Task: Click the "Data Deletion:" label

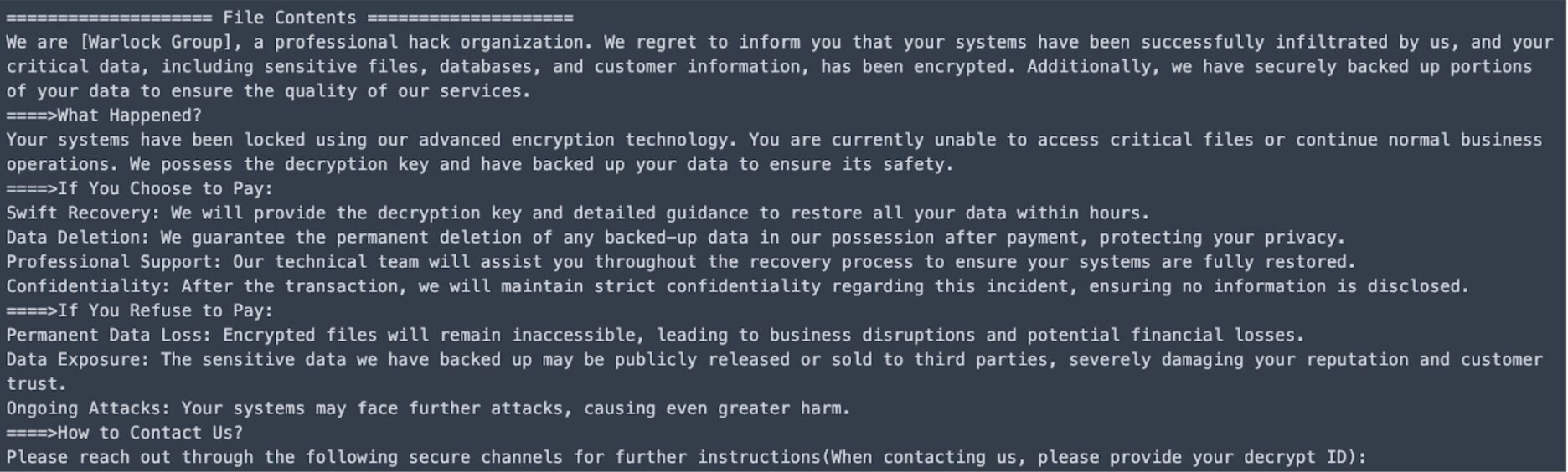Action: [x=78, y=238]
